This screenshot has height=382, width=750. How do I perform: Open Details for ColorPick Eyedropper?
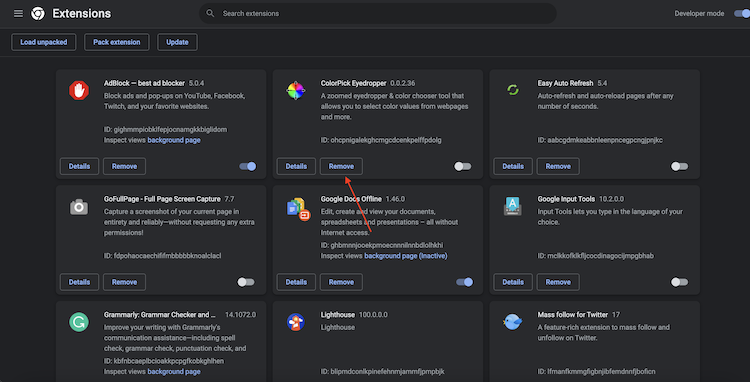296,166
